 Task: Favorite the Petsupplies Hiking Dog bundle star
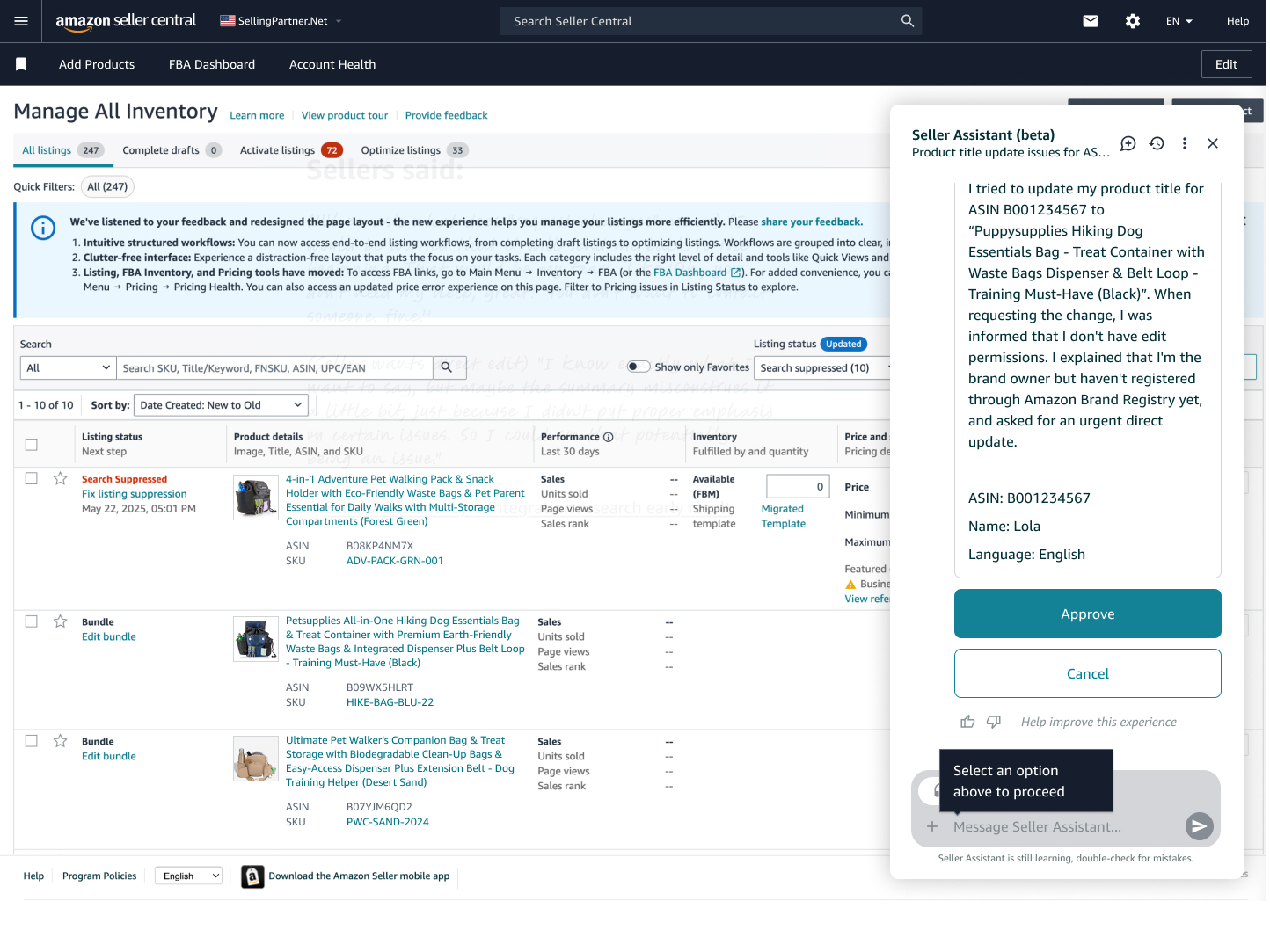61,621
